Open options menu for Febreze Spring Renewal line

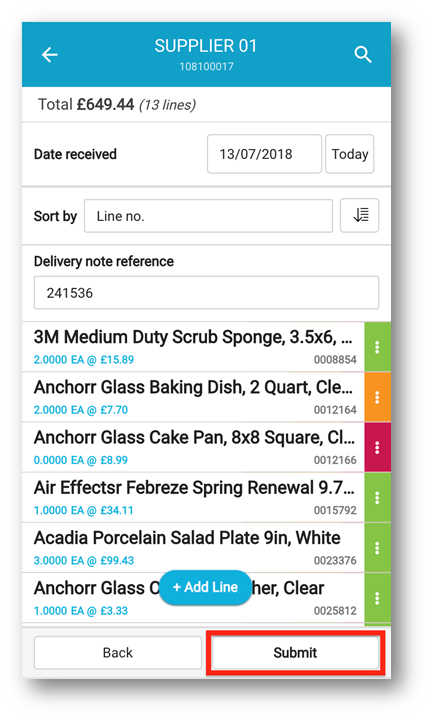click(377, 497)
